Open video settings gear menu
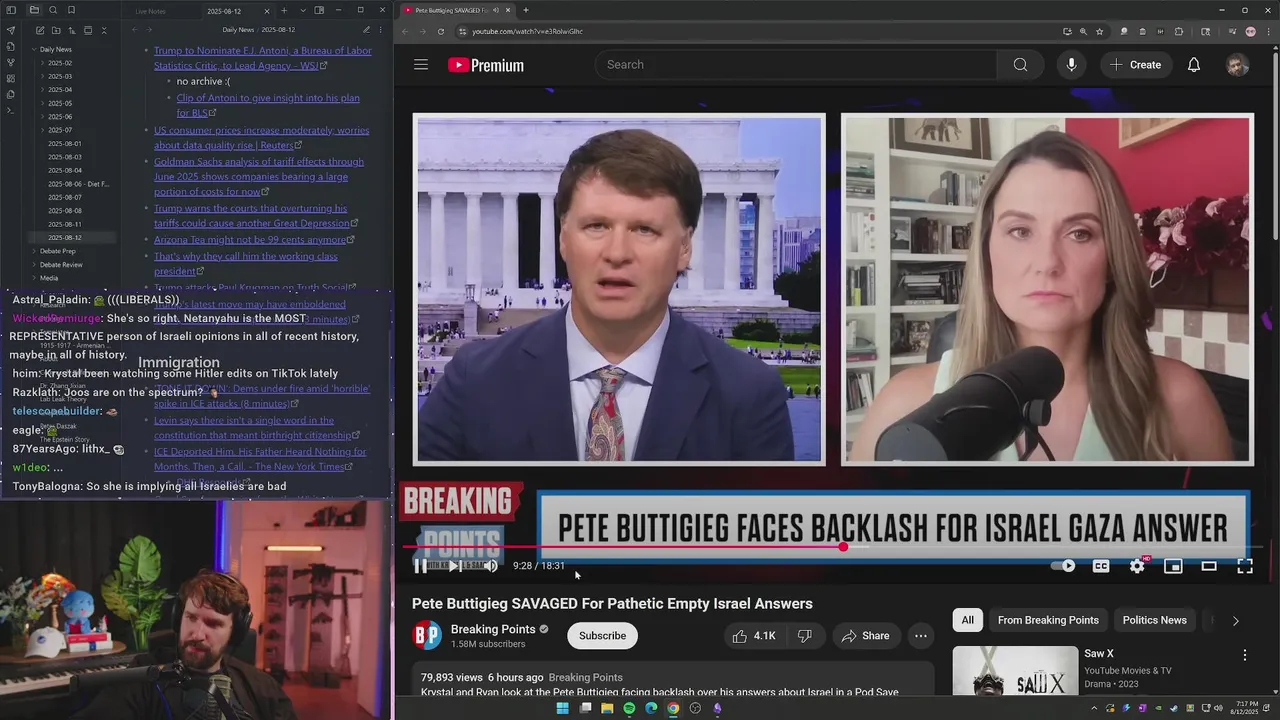 click(x=1137, y=566)
